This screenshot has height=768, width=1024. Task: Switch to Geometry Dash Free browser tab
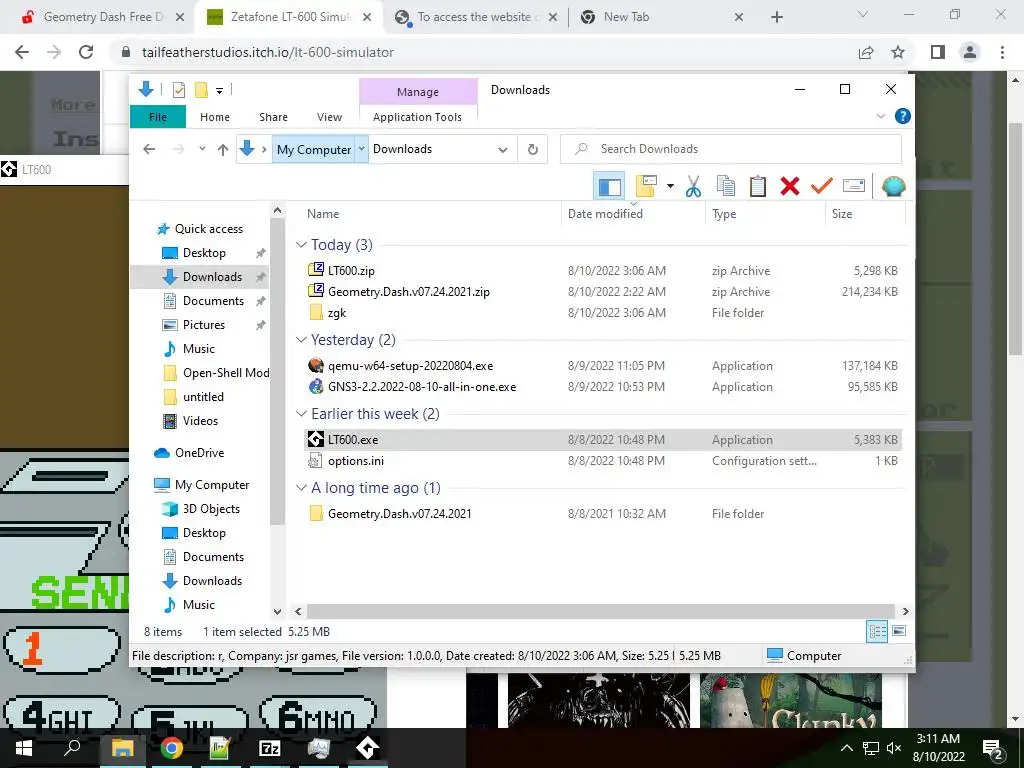coord(103,17)
